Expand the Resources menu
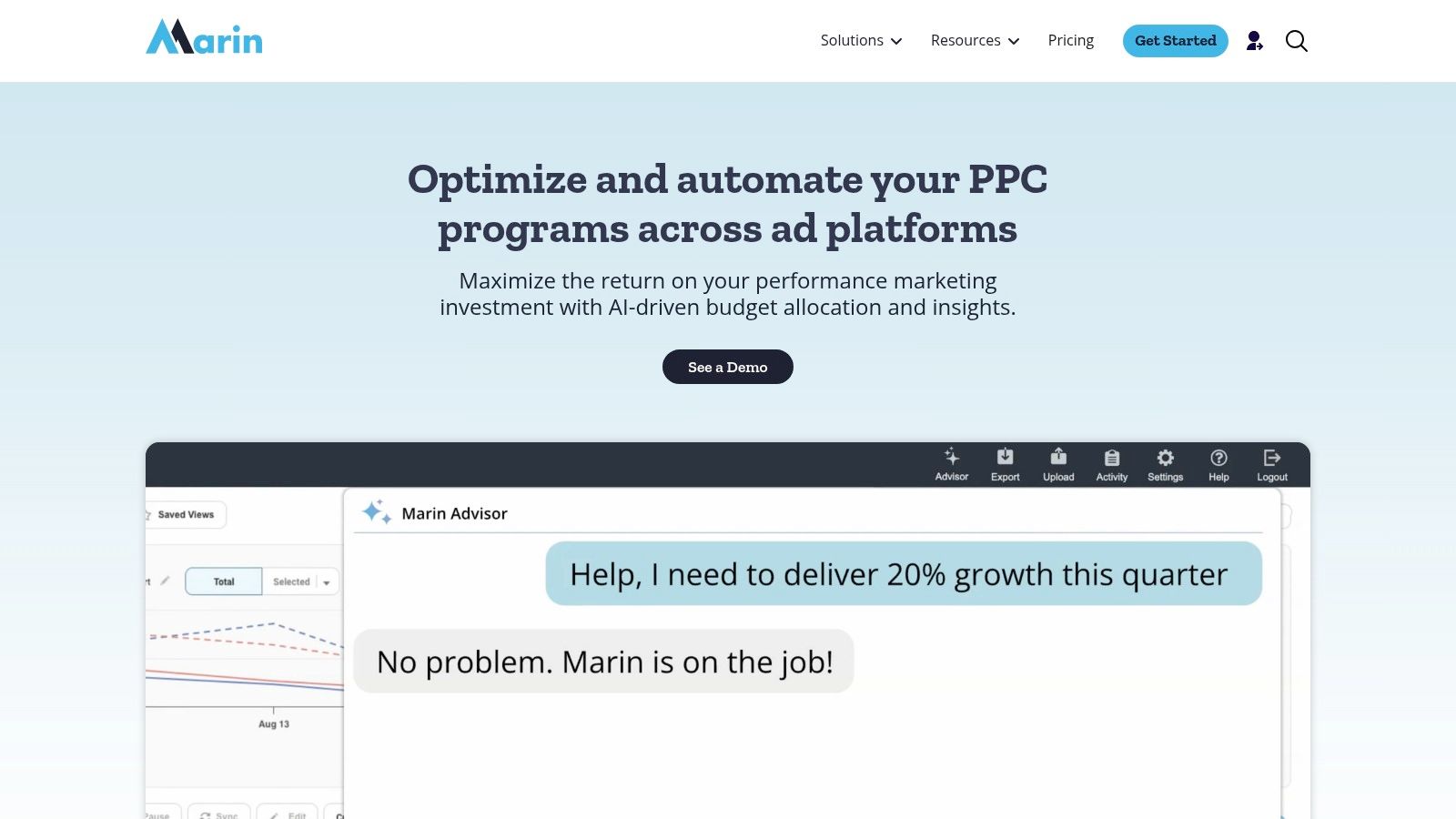This screenshot has width=1456, height=819. (x=975, y=41)
